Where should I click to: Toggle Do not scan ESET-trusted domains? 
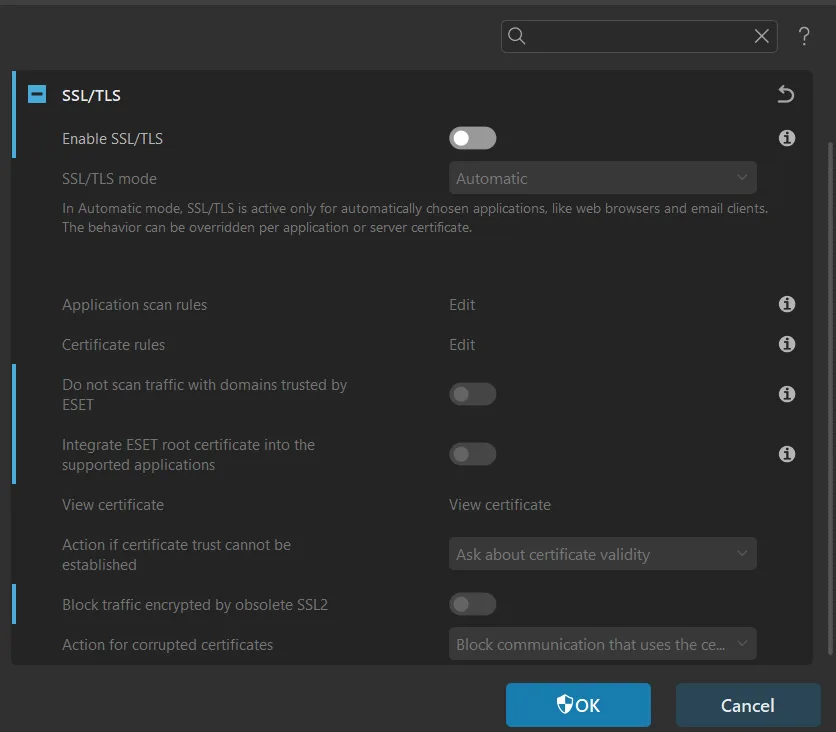pos(472,394)
